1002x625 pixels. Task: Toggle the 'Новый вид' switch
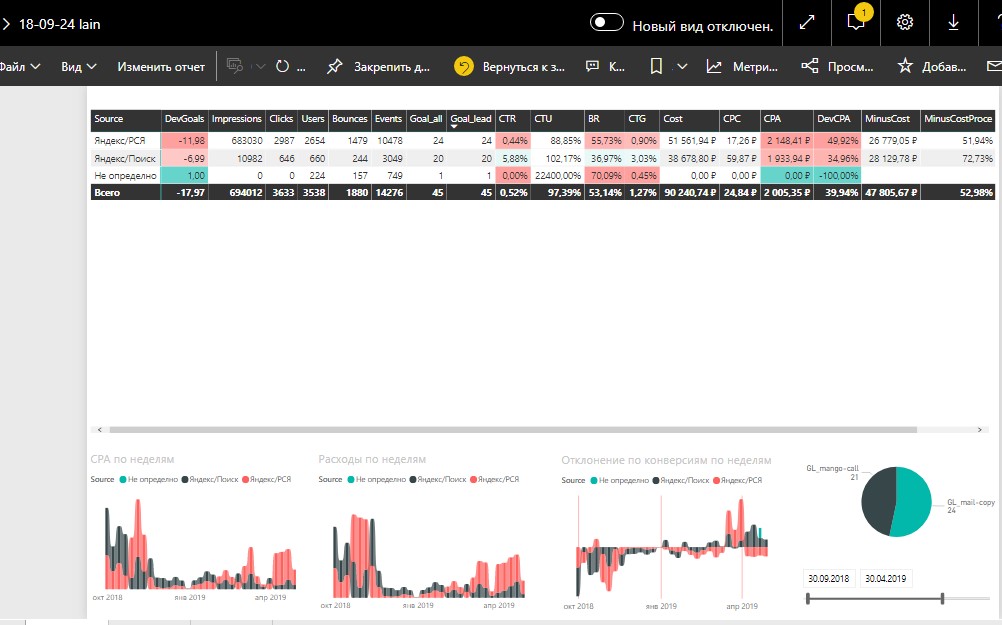point(606,22)
